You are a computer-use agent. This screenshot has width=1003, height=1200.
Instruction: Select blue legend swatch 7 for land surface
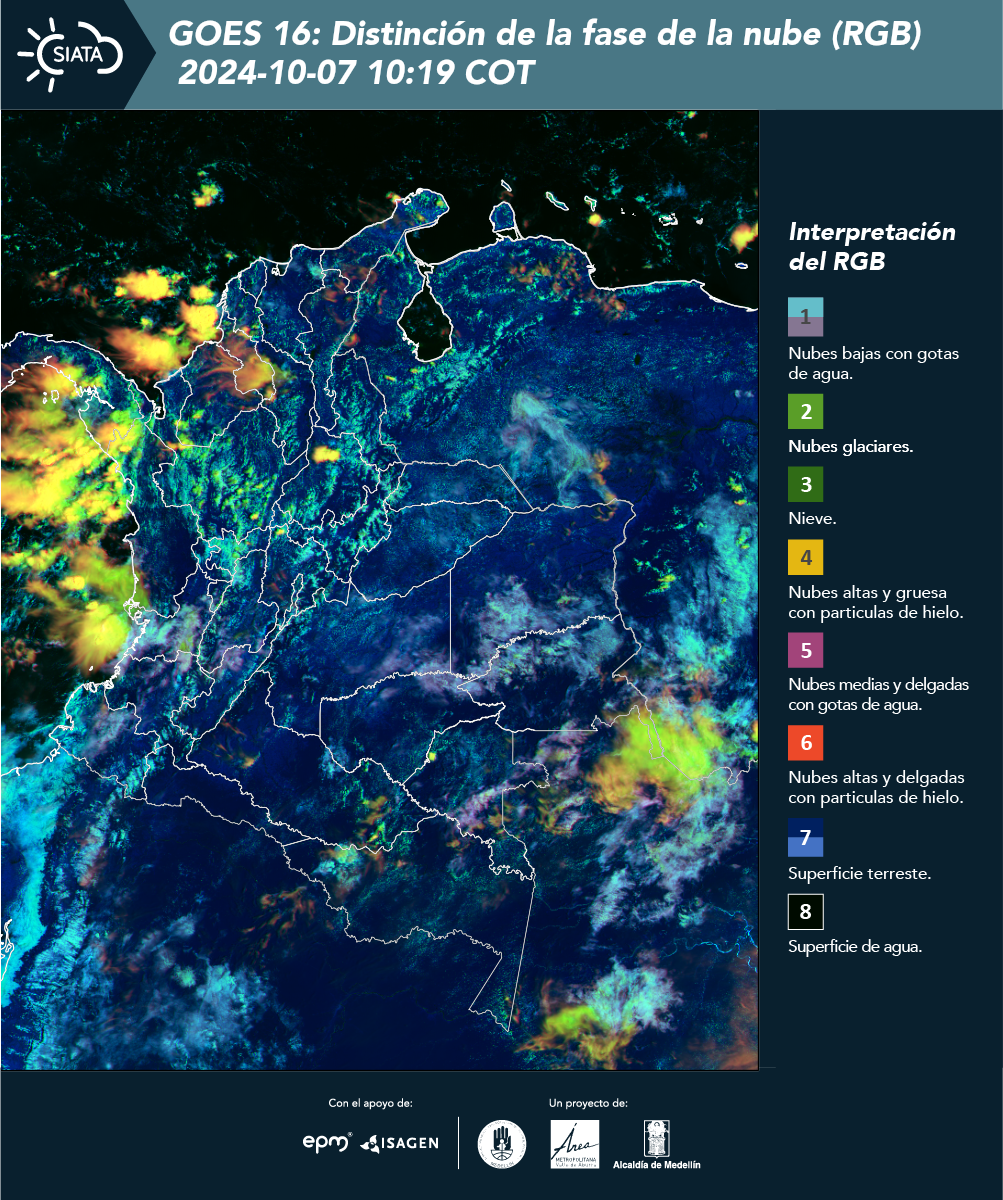pyautogui.click(x=805, y=837)
